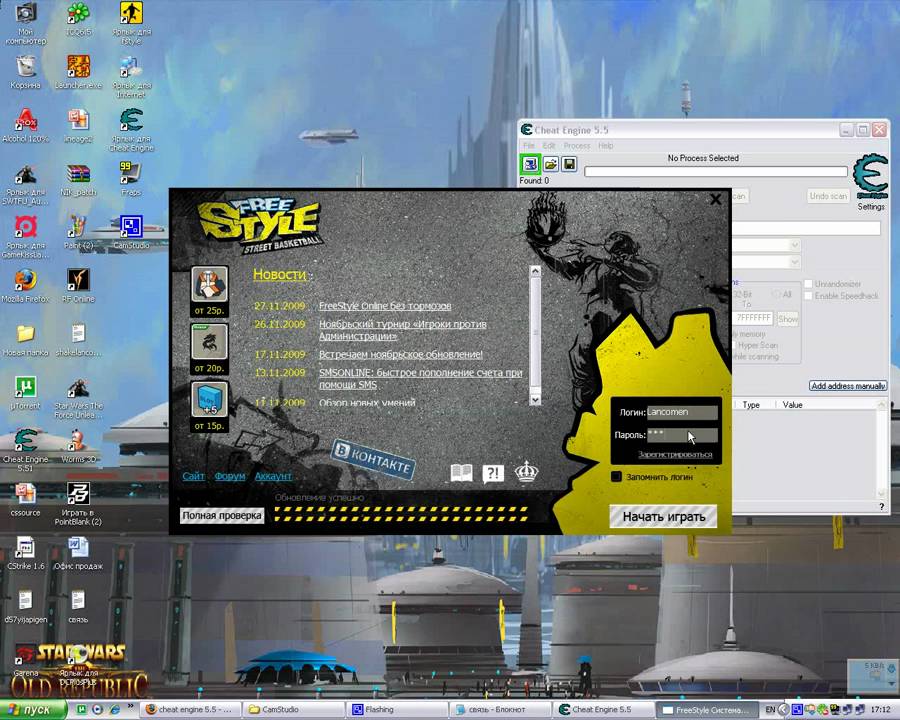
Task: Select the Fraps desktop icon
Action: point(131,179)
